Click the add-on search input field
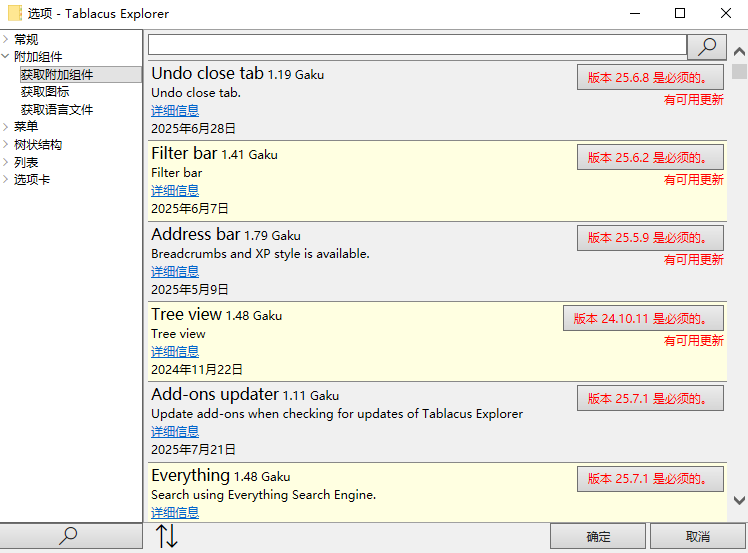The image size is (748, 553). (x=417, y=45)
